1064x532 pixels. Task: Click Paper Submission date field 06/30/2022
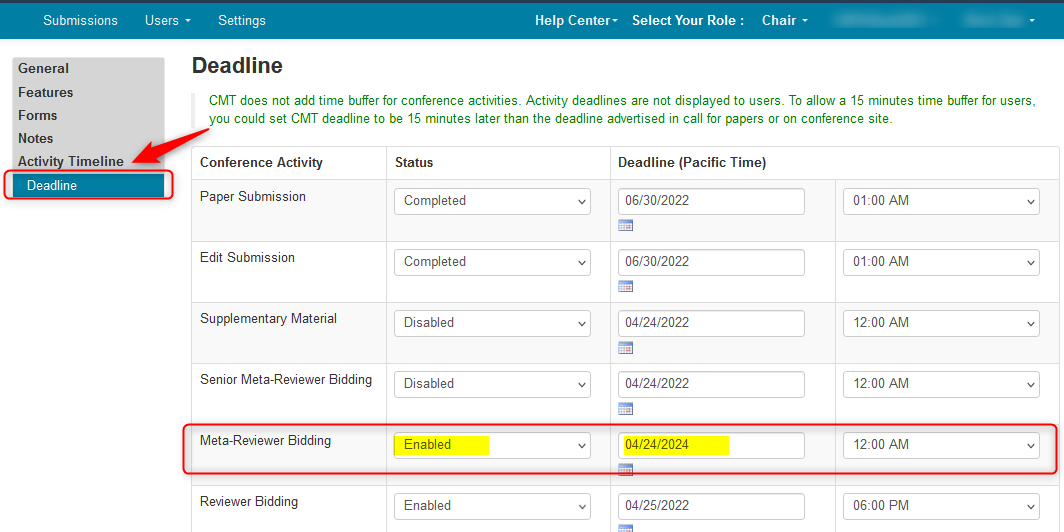711,202
